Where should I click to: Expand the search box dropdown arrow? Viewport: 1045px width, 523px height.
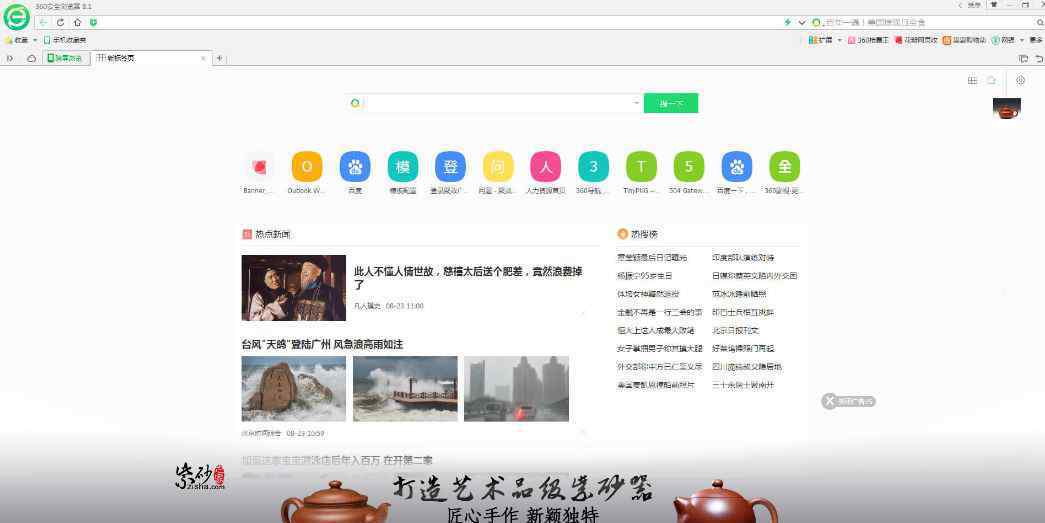click(x=636, y=103)
